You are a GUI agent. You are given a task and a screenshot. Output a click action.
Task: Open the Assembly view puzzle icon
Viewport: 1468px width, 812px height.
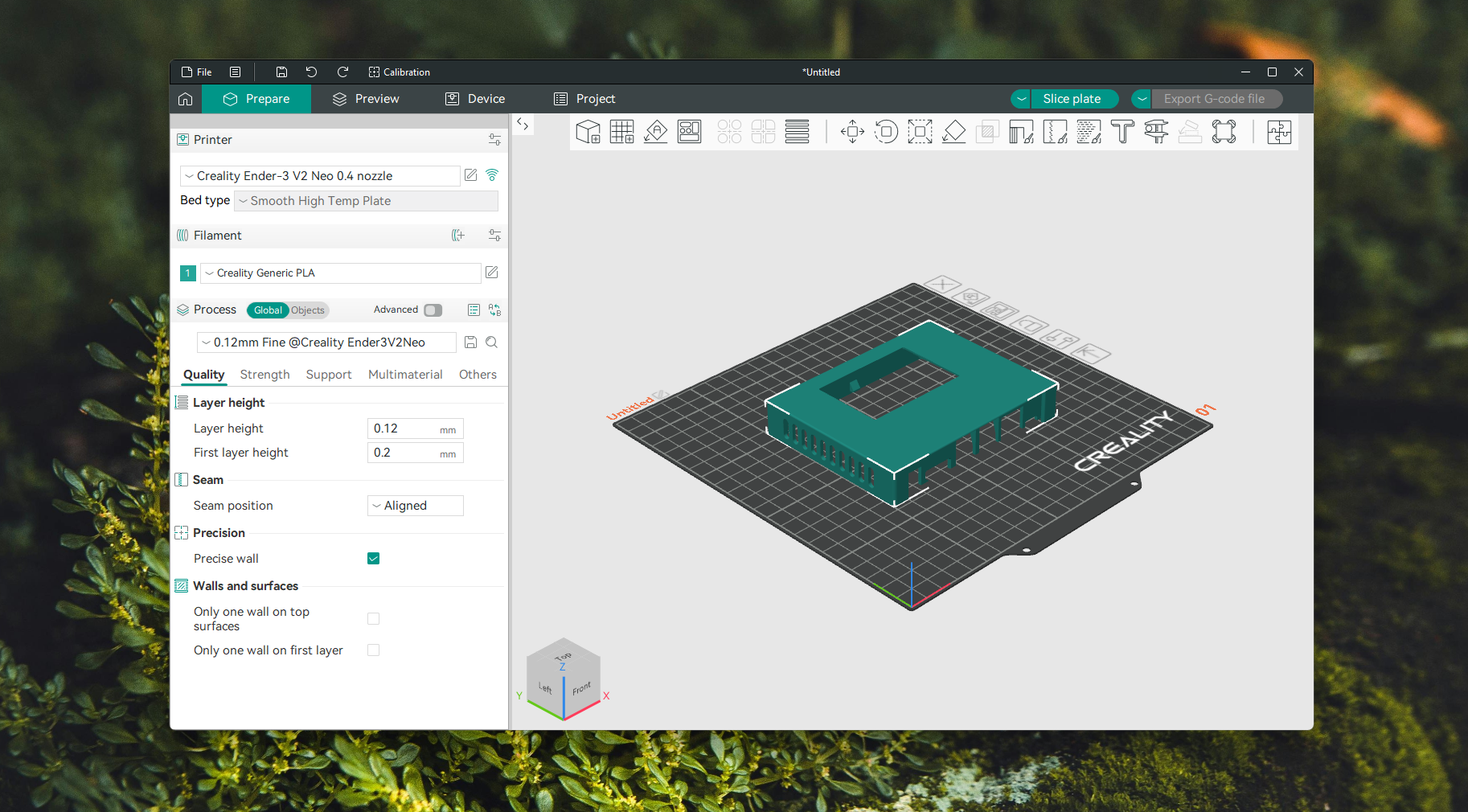point(1278,131)
